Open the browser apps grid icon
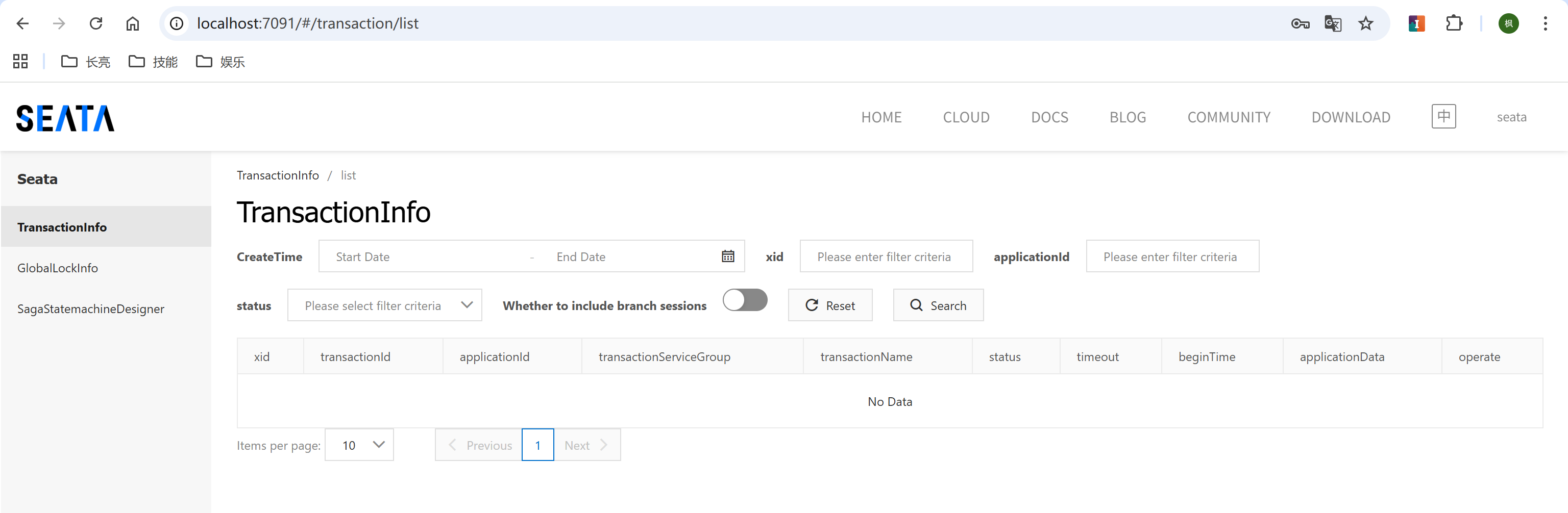Screen dimensions: 1568x513 click(21, 61)
